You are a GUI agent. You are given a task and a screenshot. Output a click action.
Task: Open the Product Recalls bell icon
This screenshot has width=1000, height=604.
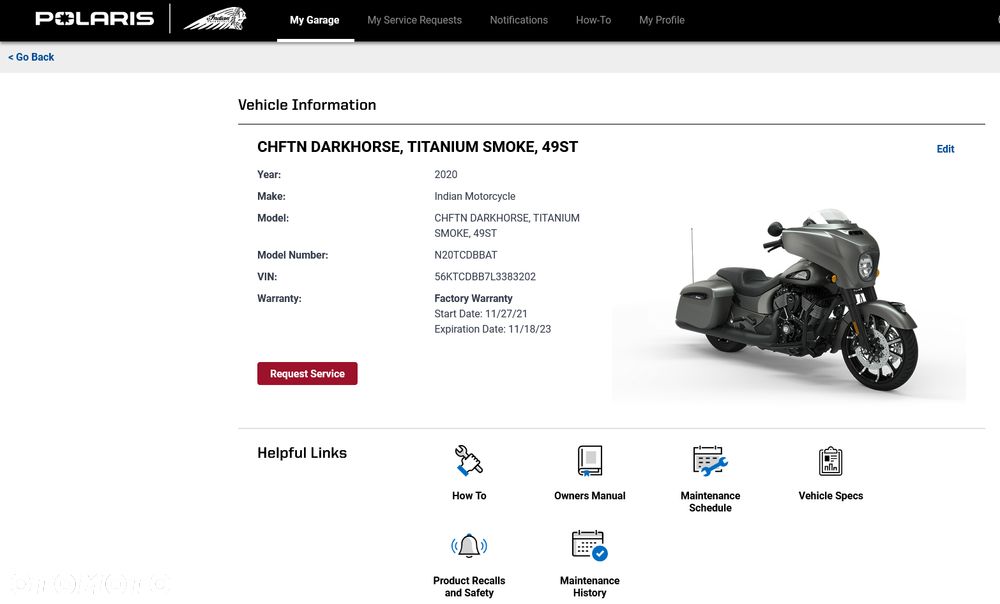469,545
